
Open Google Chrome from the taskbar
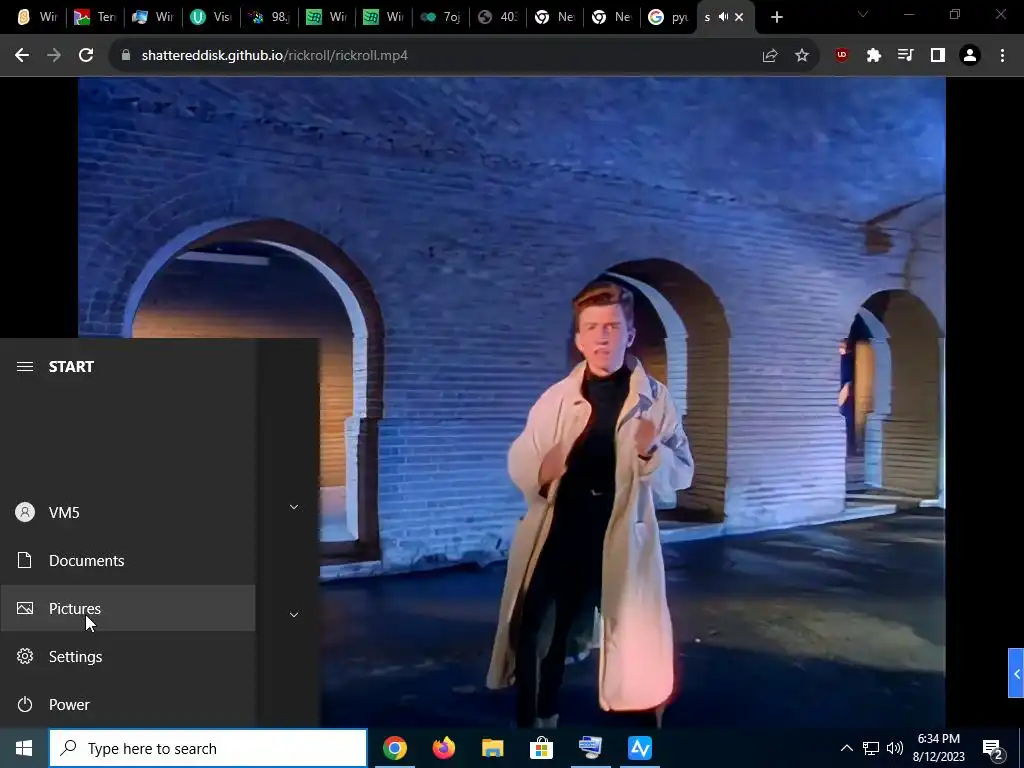pos(395,748)
